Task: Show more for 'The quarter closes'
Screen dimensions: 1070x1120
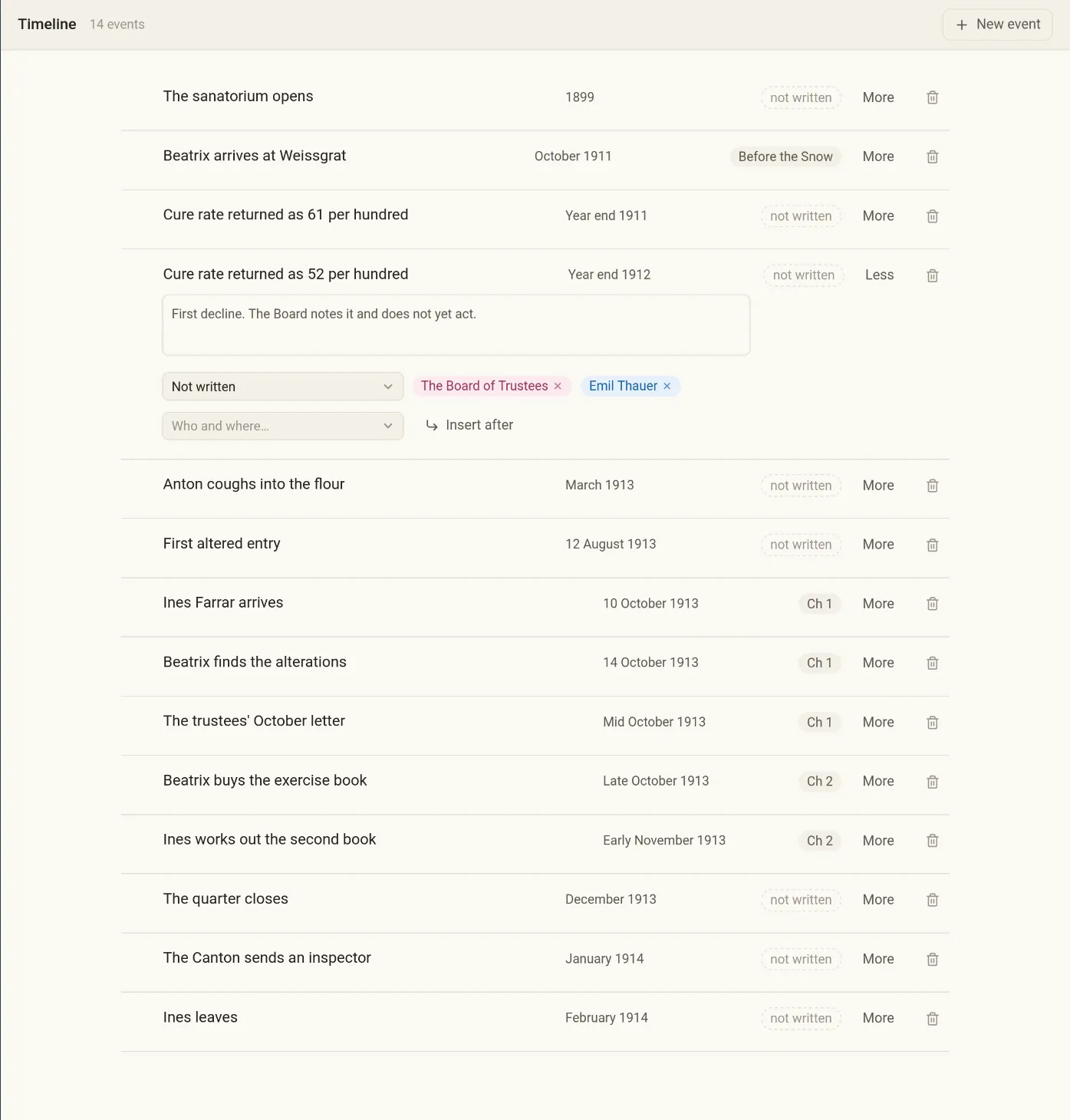Action: point(878,900)
